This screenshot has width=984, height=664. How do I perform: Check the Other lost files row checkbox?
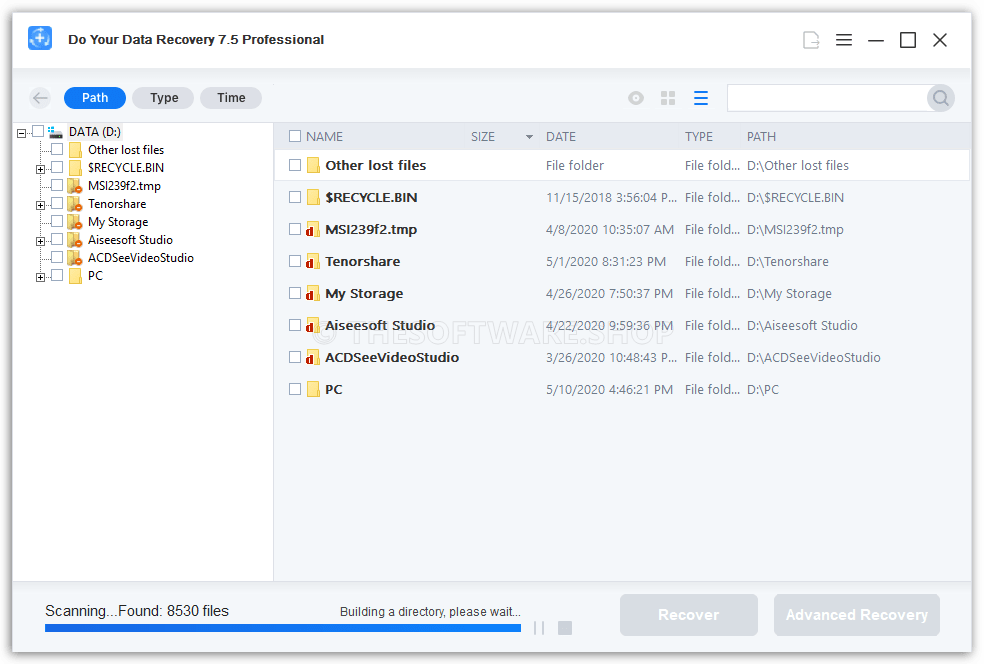tap(295, 165)
